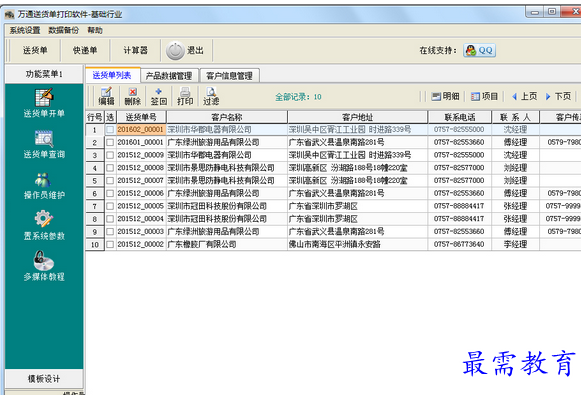Select order number 201512_00005 cell
The width and height of the screenshot is (584, 395).
[141, 206]
